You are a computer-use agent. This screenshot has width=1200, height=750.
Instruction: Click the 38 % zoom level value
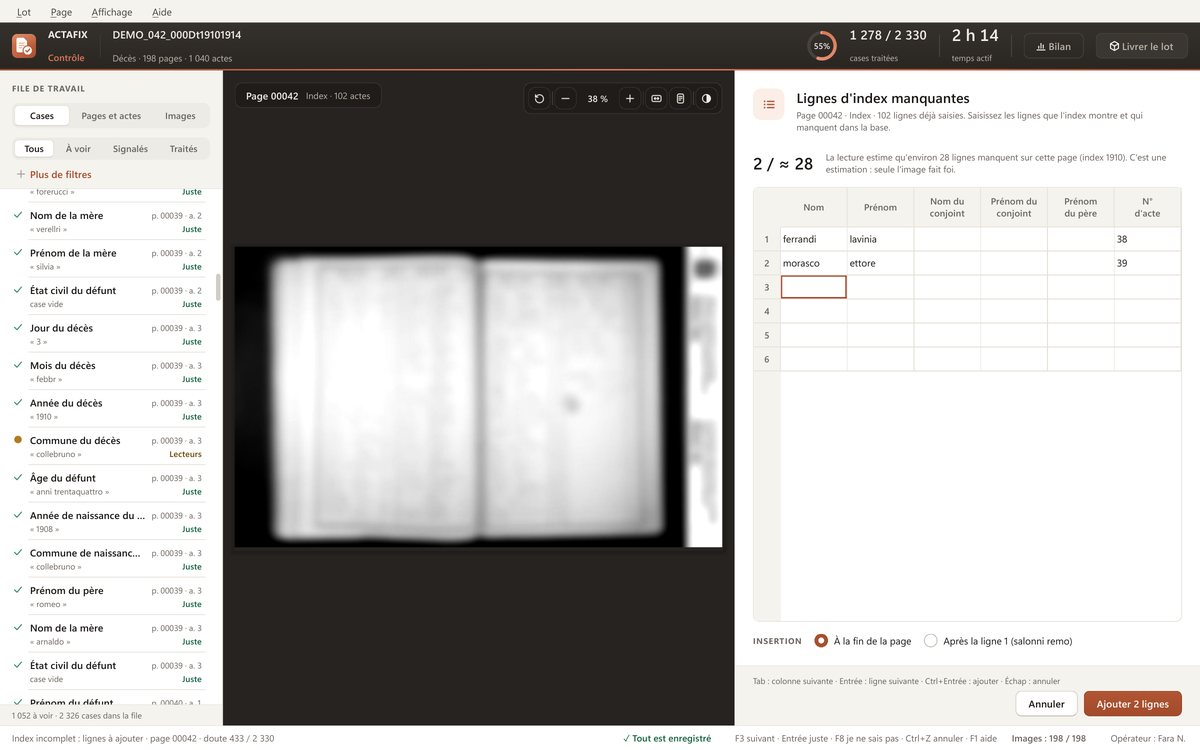click(x=597, y=99)
